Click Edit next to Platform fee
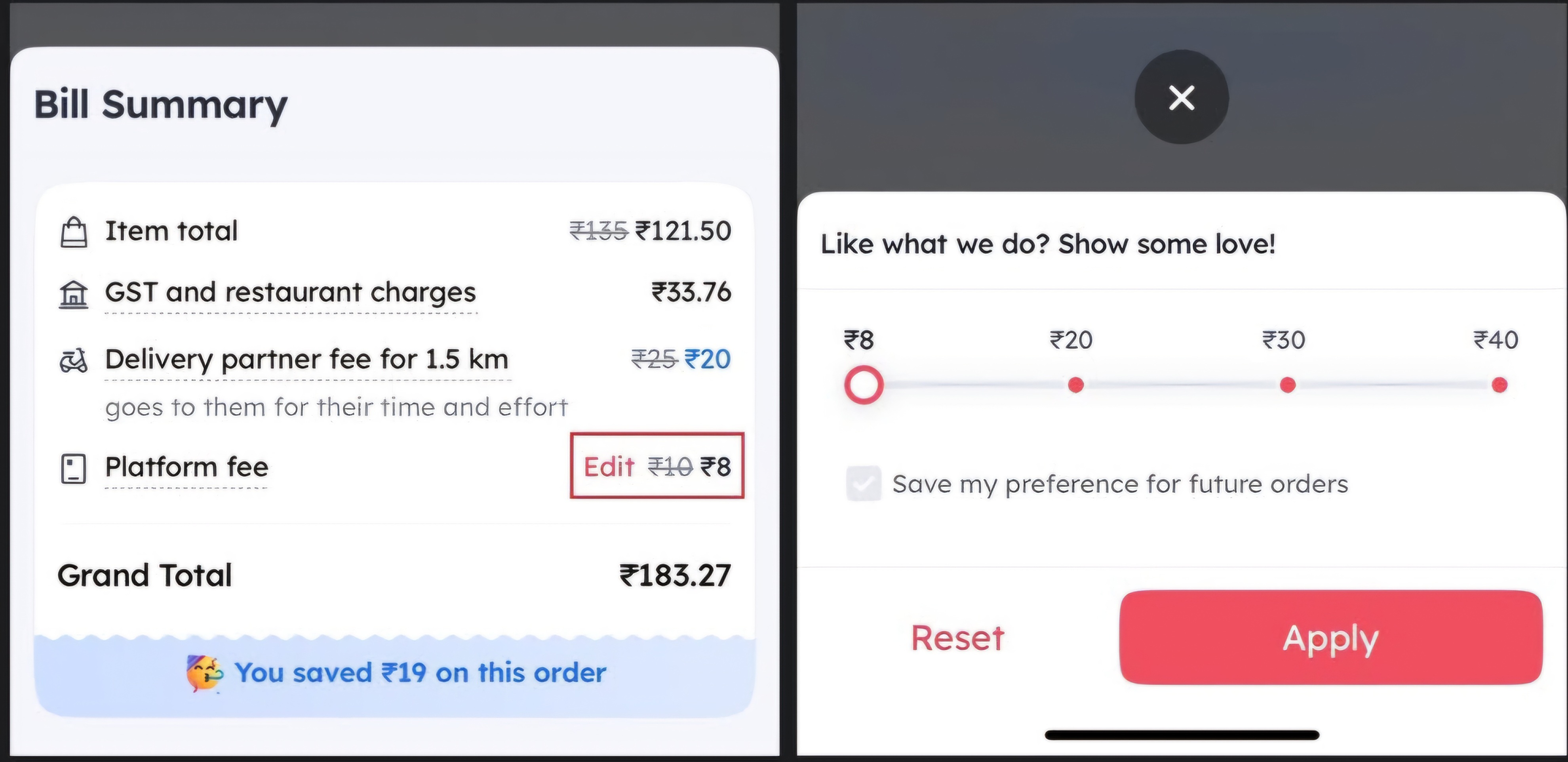The width and height of the screenshot is (1568, 762). (609, 467)
